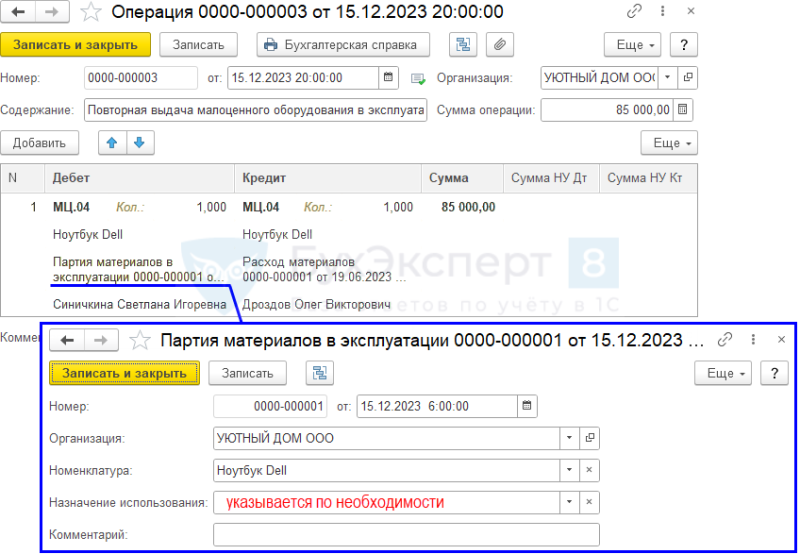The image size is (800, 554).
Task: Open calendar in Партия материалов date field
Action: point(527,406)
